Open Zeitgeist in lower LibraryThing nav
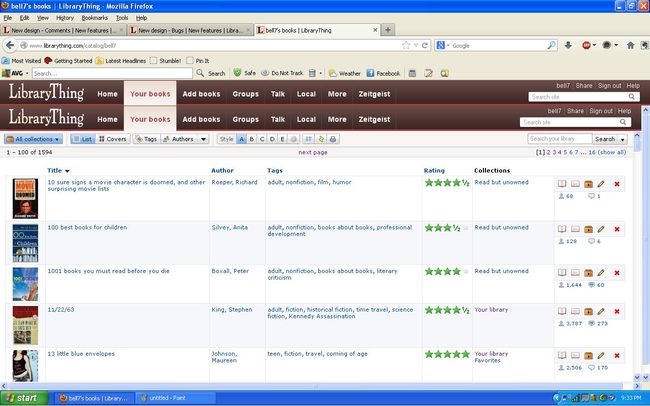 pos(374,119)
